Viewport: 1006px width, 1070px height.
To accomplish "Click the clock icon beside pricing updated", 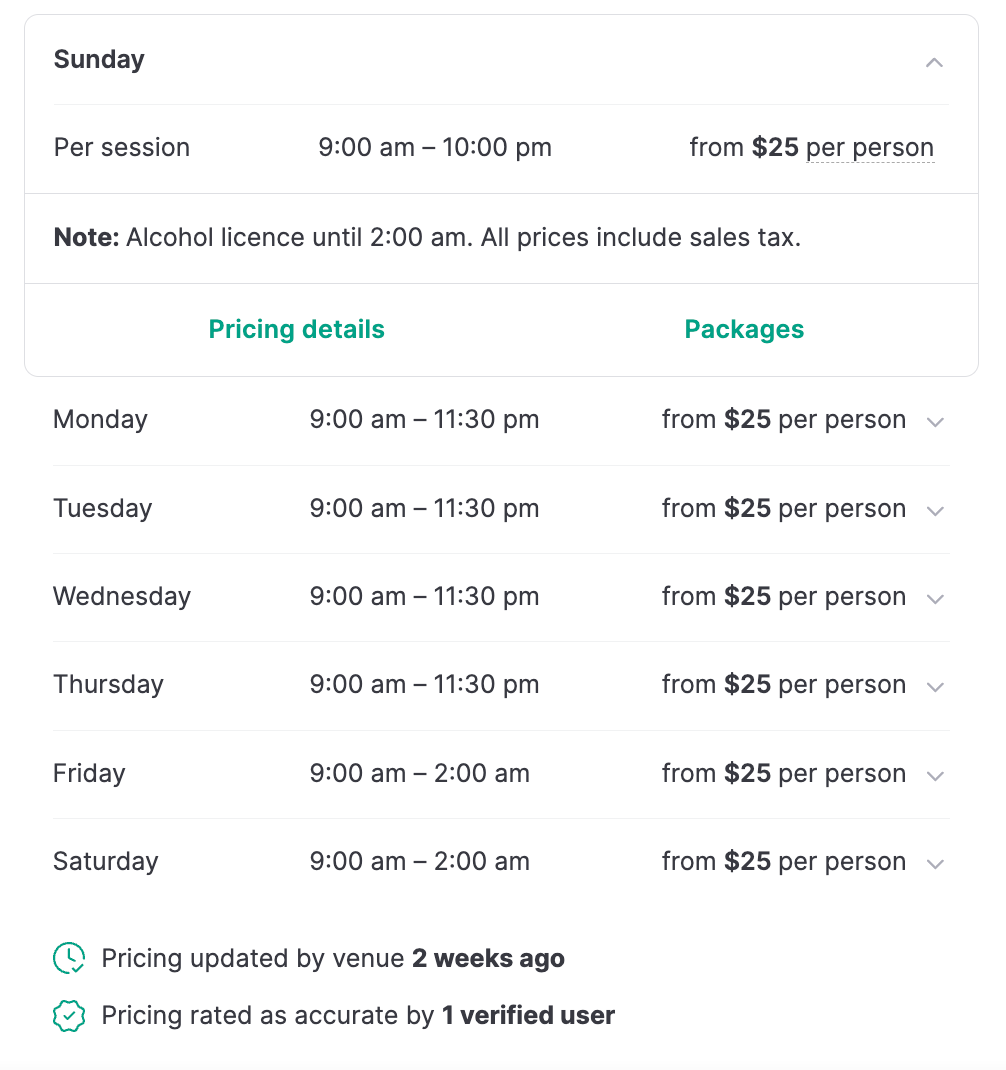I will [69, 958].
